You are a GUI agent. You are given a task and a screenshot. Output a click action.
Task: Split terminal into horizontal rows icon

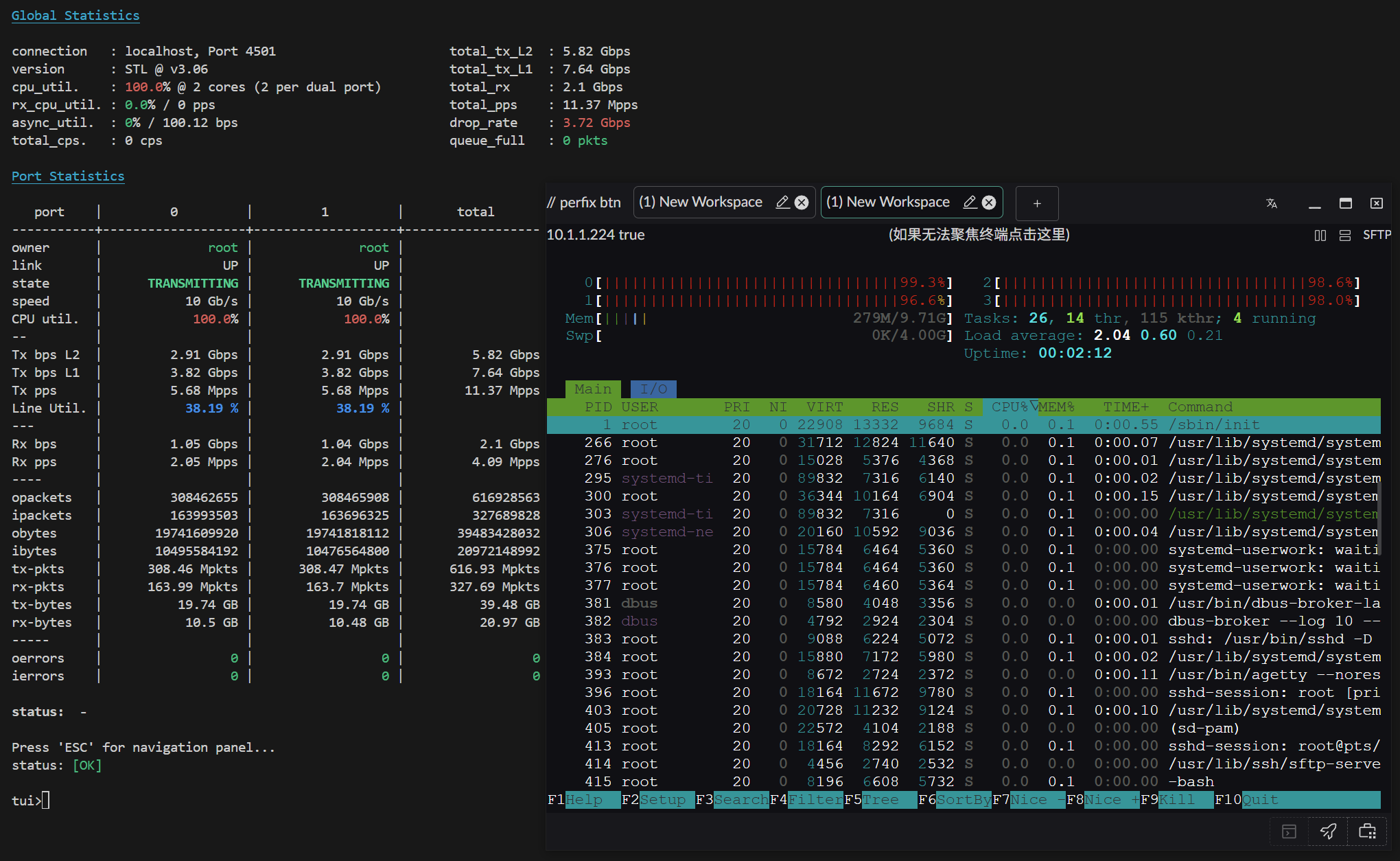[x=1344, y=236]
